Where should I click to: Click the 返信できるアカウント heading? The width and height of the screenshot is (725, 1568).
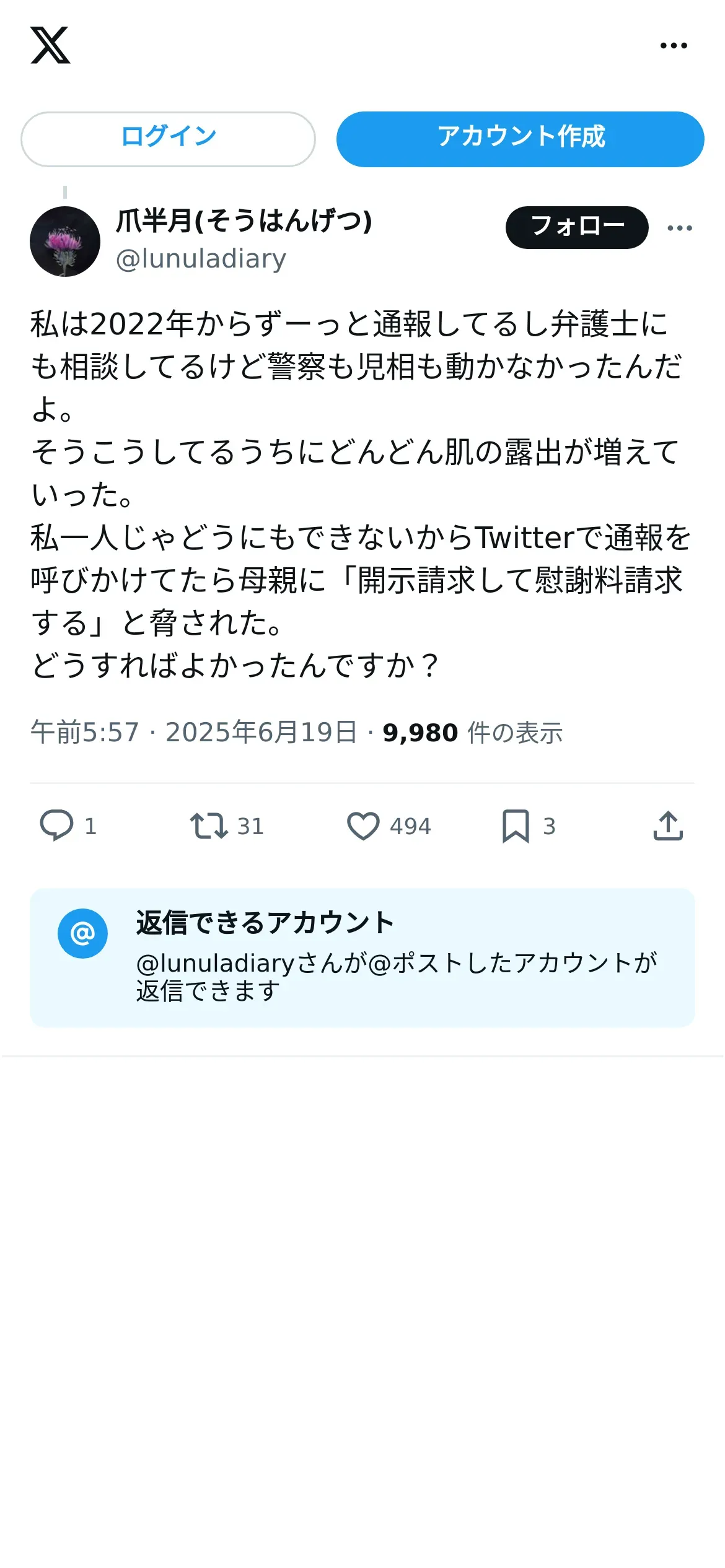265,923
